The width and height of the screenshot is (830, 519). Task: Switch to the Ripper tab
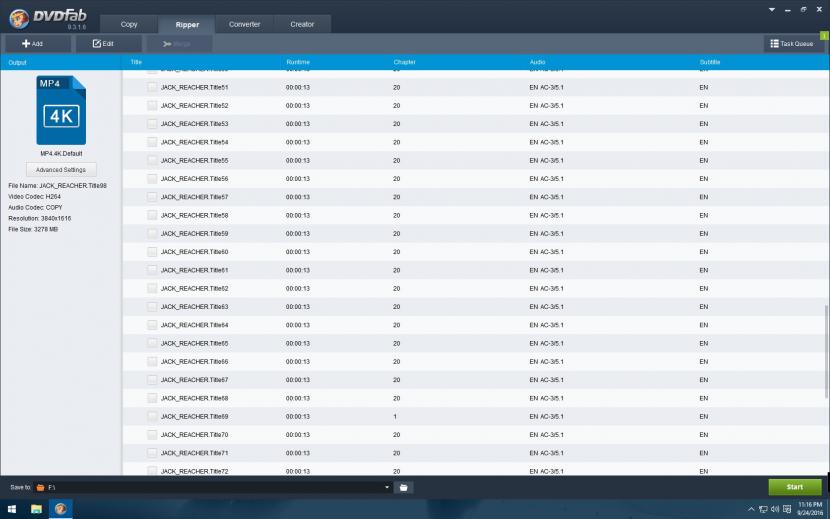point(187,24)
